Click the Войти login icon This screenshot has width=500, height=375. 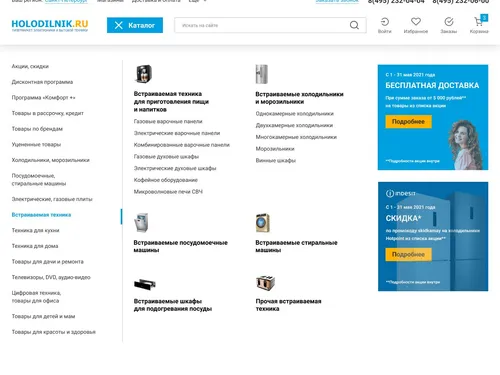pos(385,22)
